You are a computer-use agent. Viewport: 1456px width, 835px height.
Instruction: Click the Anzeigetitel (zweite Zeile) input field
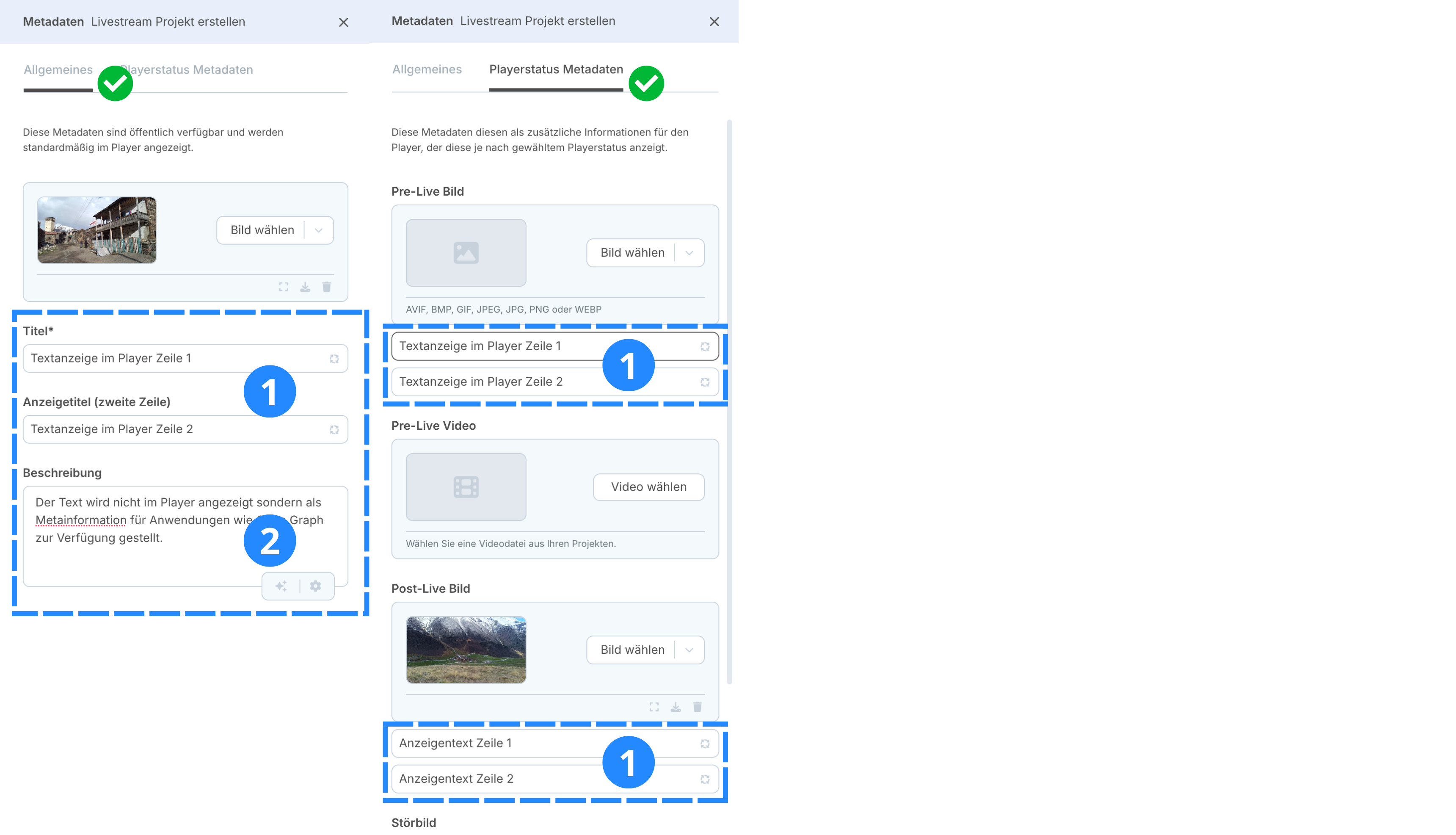pyautogui.click(x=172, y=429)
